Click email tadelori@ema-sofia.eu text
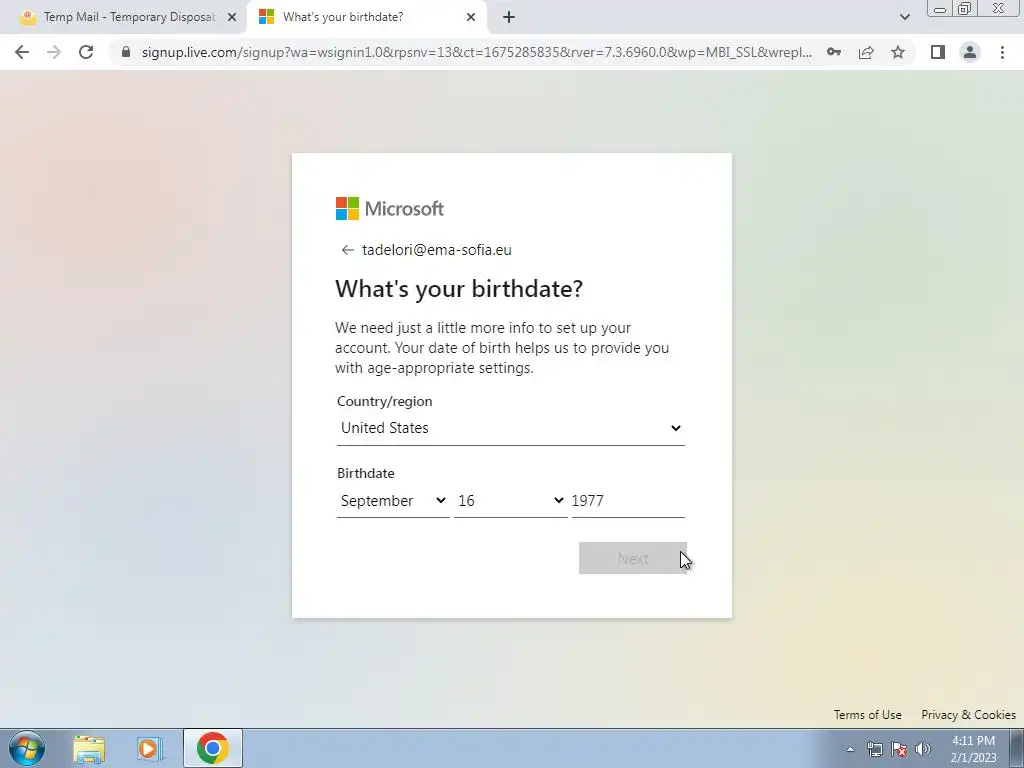 (437, 250)
